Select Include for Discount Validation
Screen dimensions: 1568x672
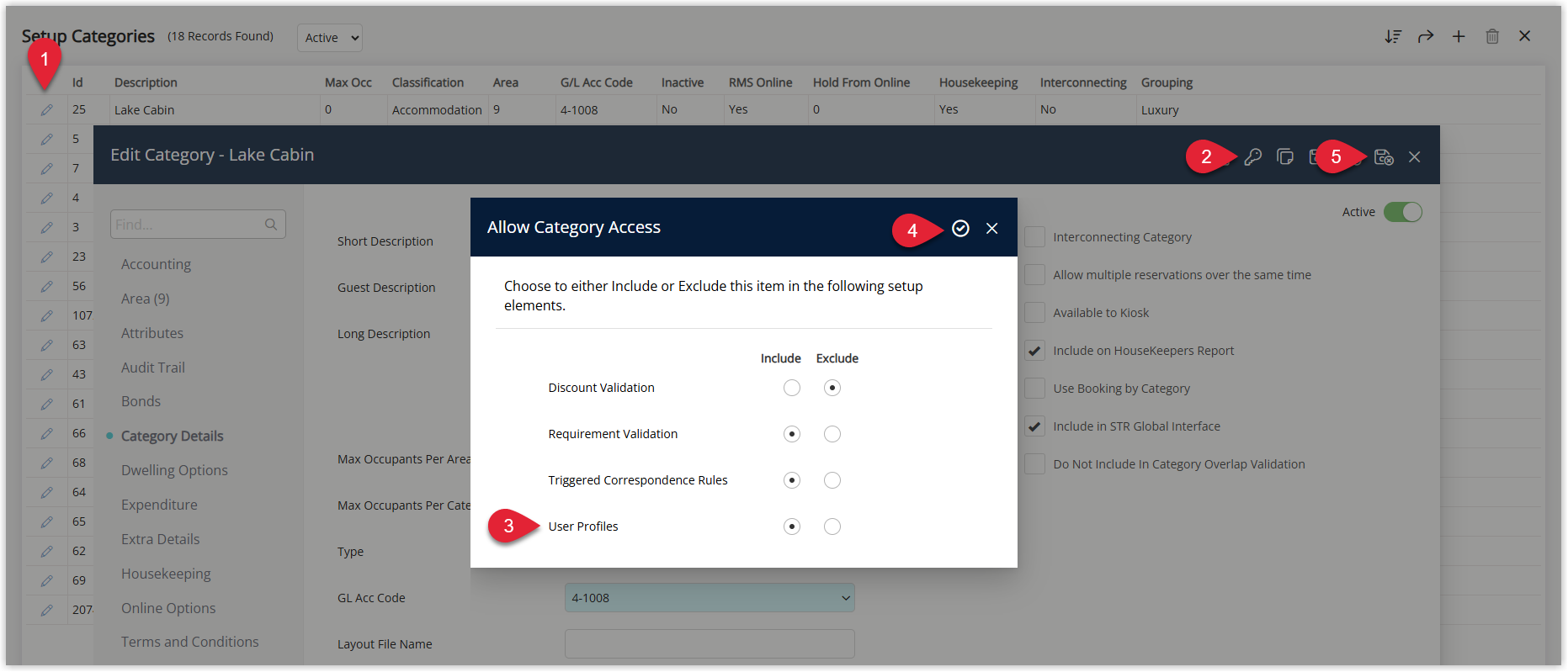pyautogui.click(x=792, y=388)
